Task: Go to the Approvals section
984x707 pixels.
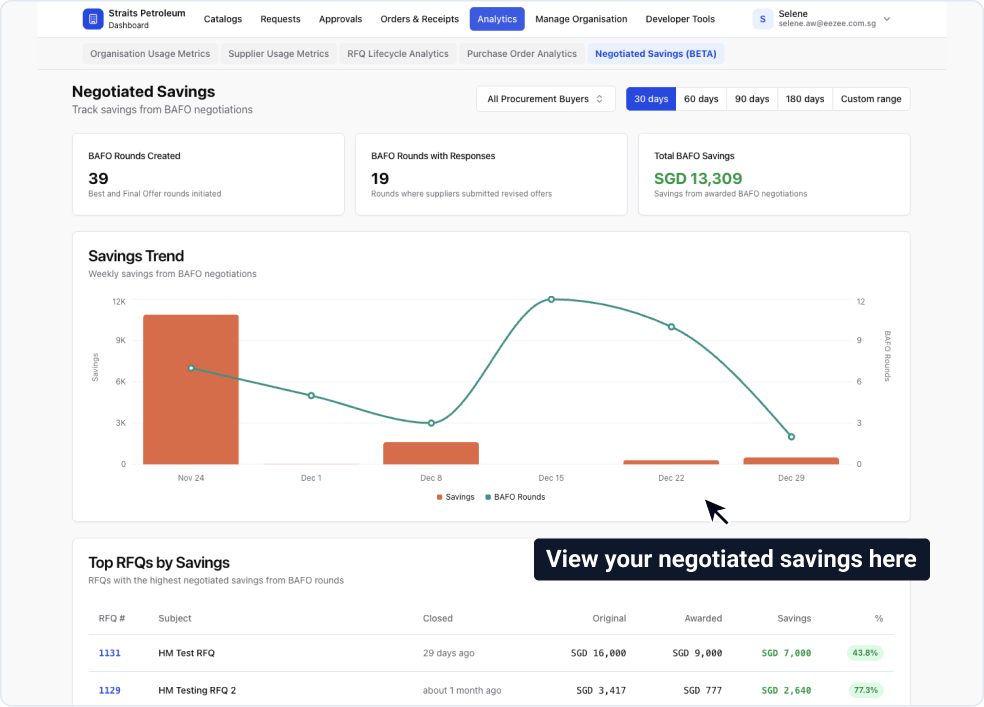Action: [x=340, y=18]
